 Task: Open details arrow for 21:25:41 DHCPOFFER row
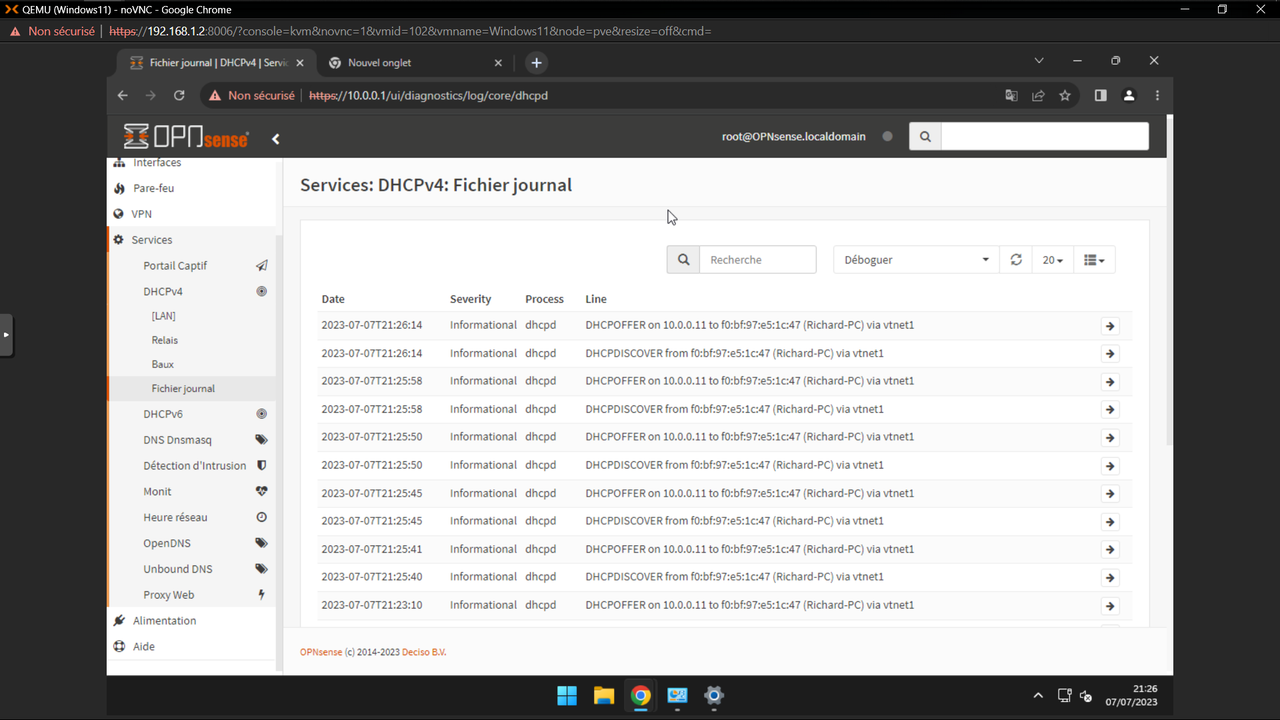click(x=1110, y=550)
